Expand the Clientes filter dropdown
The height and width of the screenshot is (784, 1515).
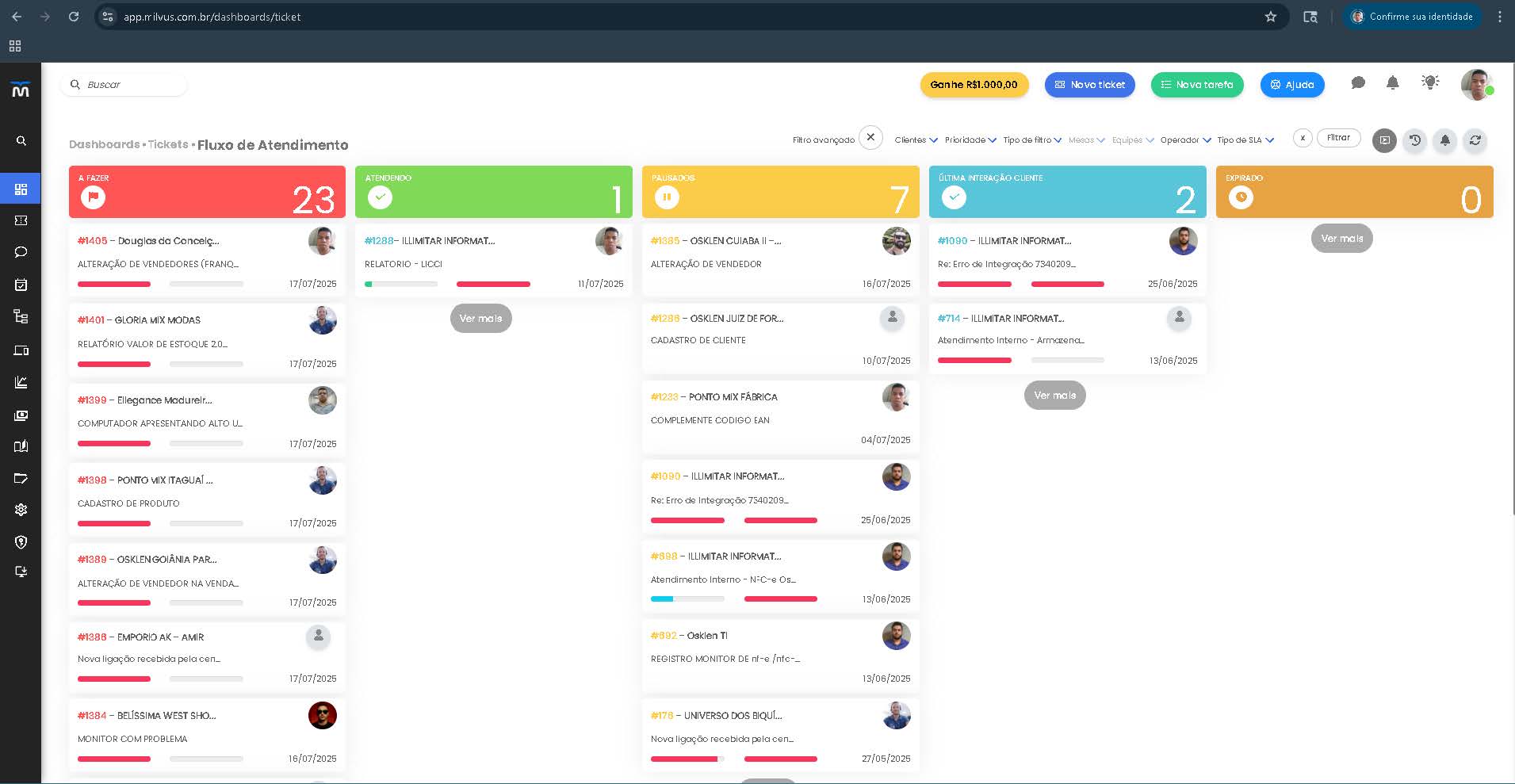click(916, 140)
